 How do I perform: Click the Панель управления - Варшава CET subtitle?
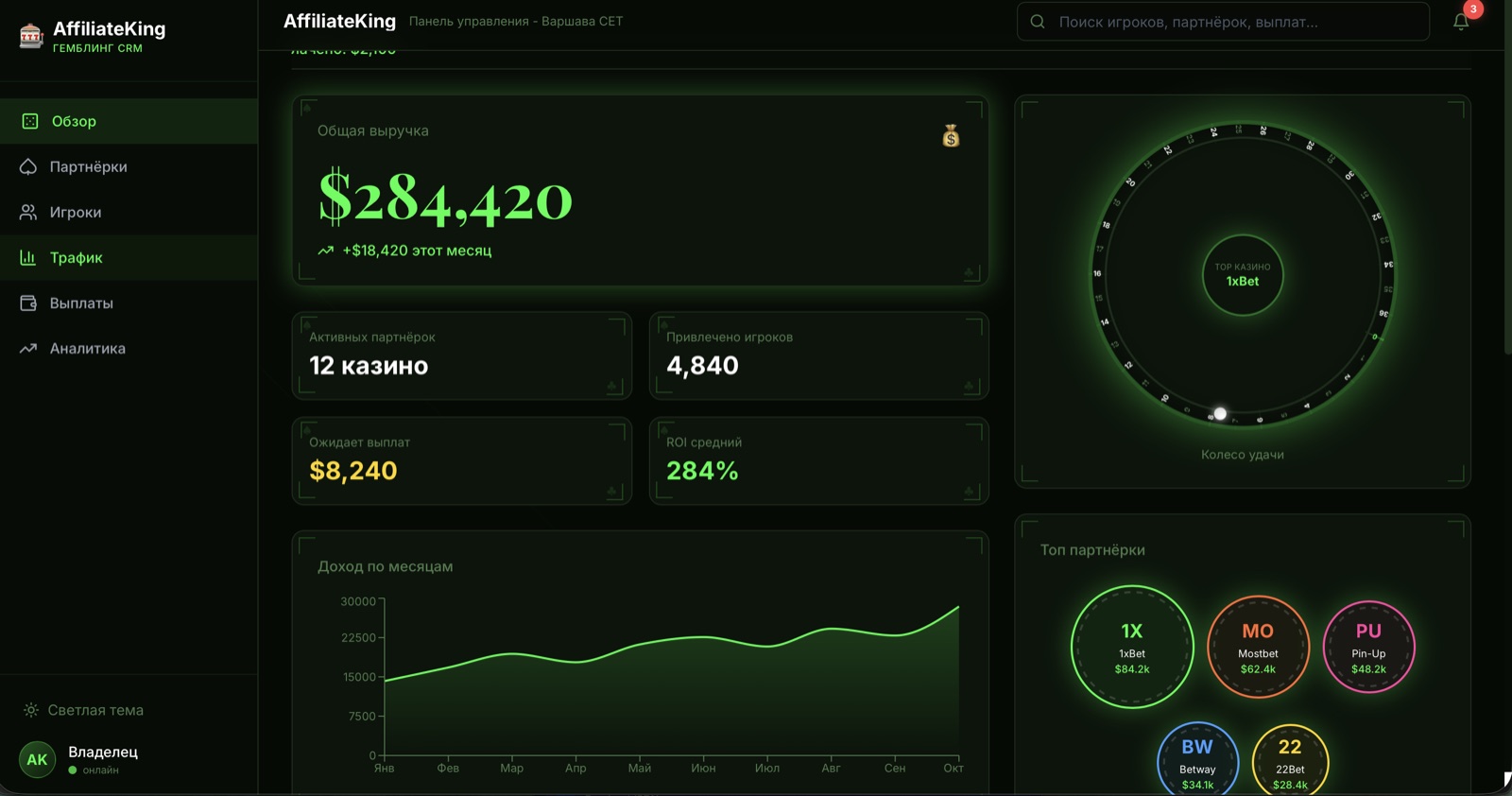(516, 21)
